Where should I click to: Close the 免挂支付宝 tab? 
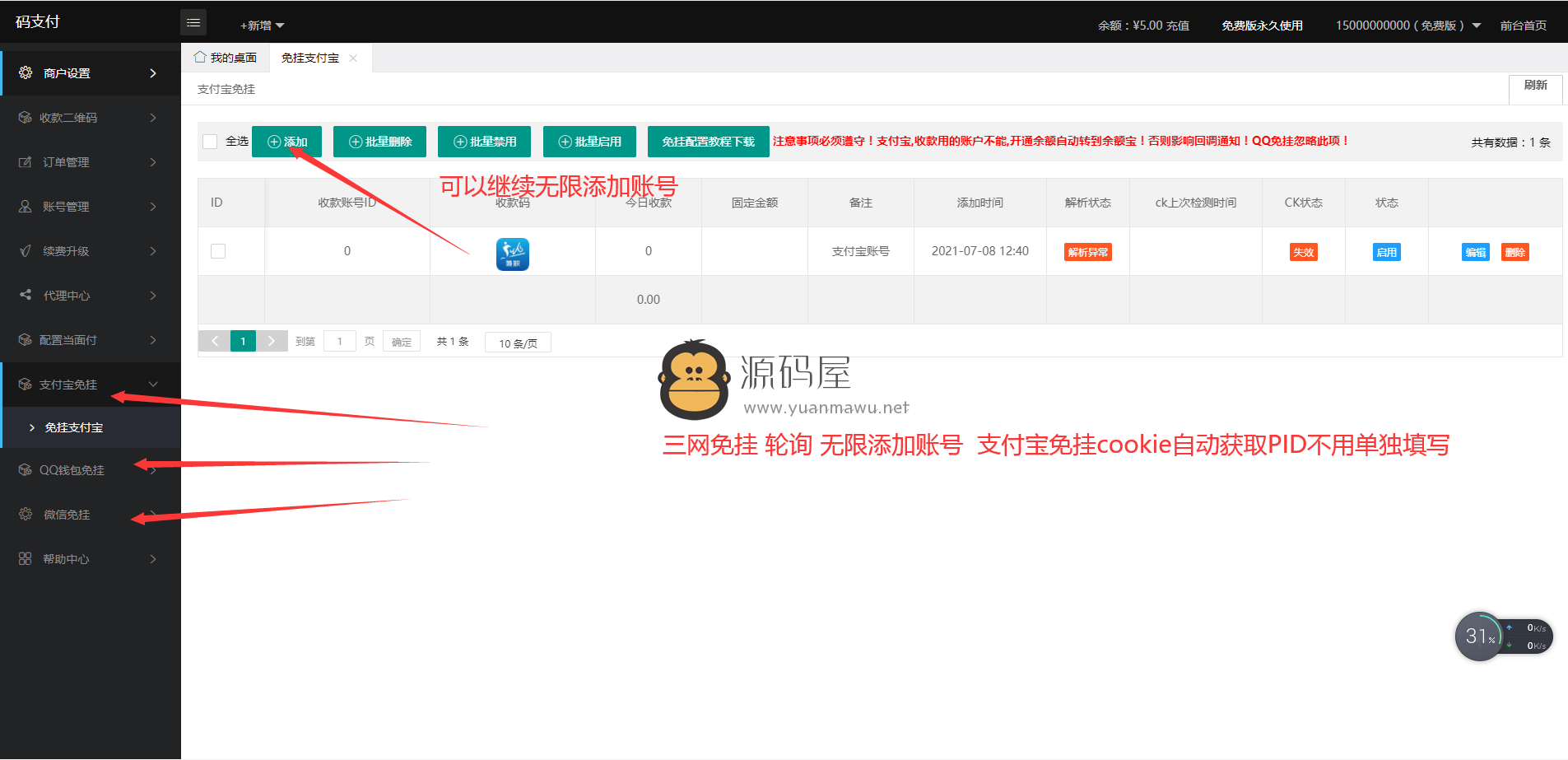click(x=353, y=58)
